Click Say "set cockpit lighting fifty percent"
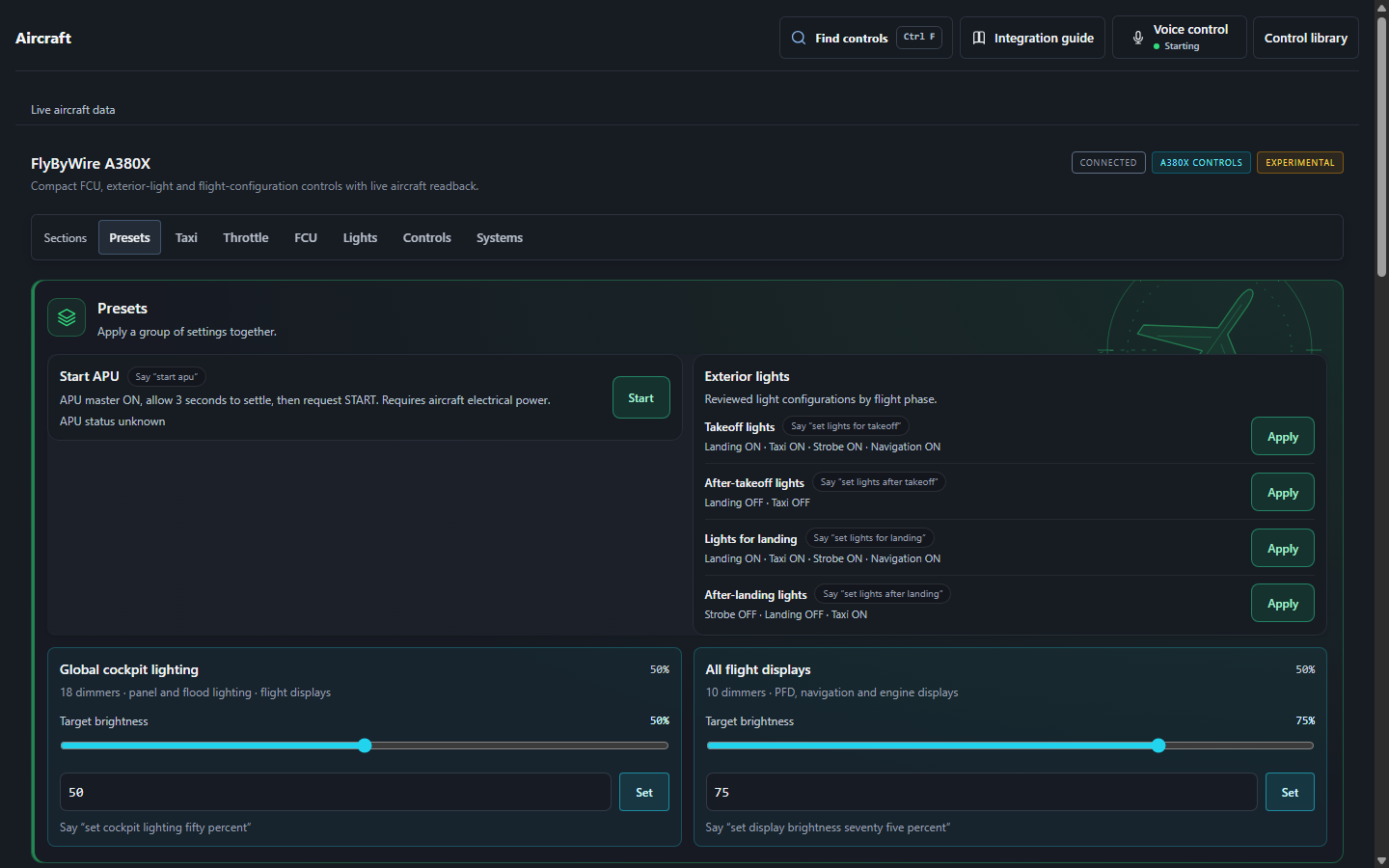The height and width of the screenshot is (868, 1389). tap(155, 827)
